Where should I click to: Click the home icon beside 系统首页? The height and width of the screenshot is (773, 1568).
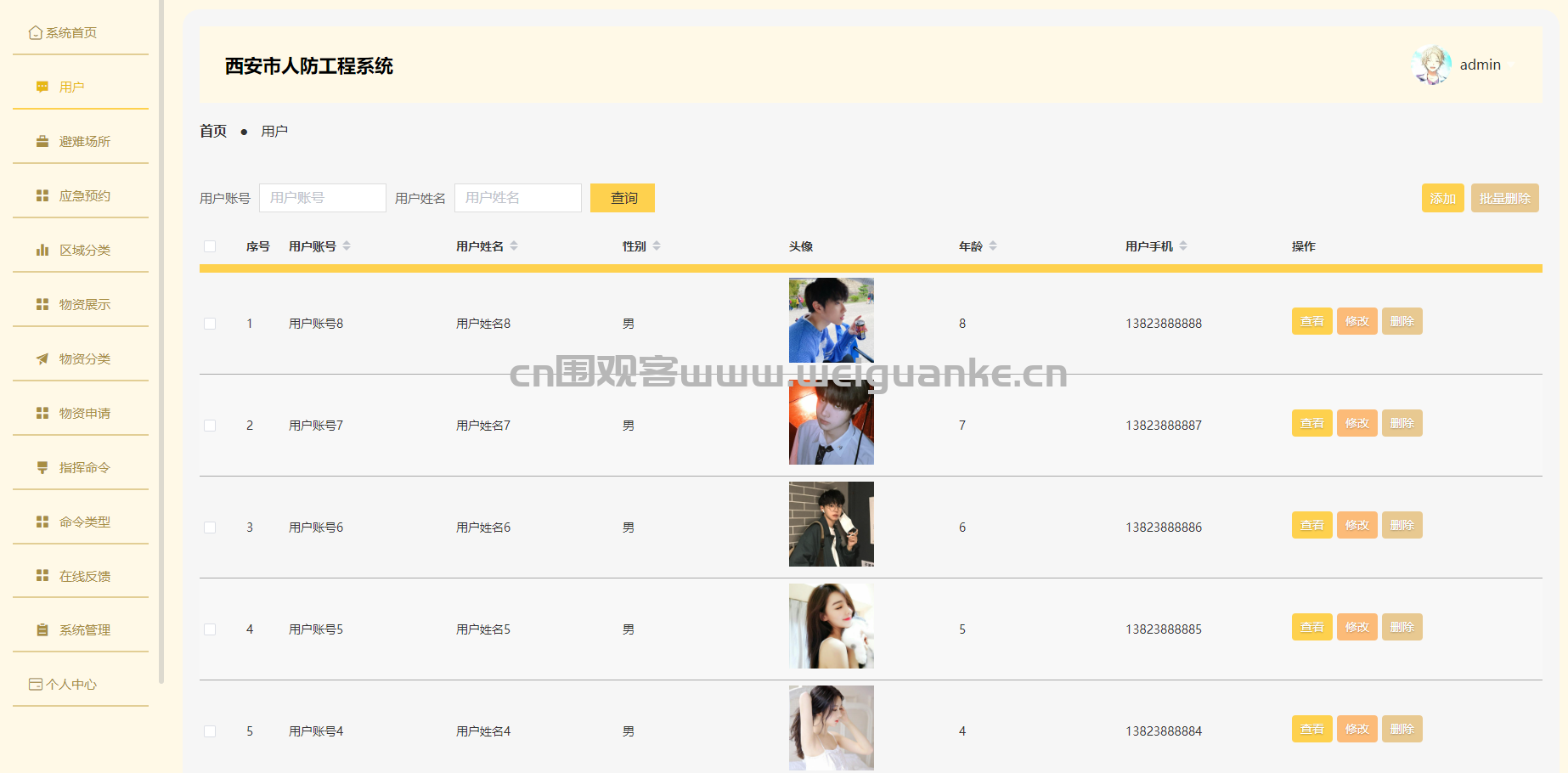coord(35,33)
